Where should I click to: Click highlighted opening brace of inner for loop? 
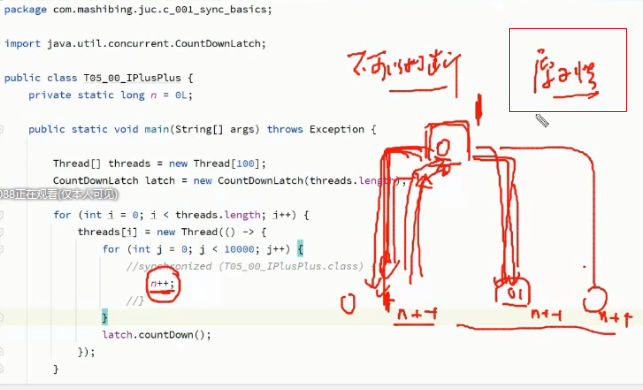(x=300, y=249)
